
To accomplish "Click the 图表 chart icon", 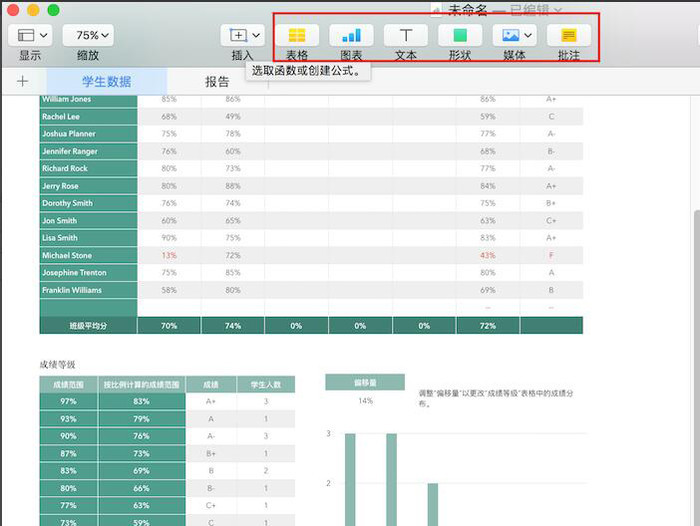I will tap(351, 35).
